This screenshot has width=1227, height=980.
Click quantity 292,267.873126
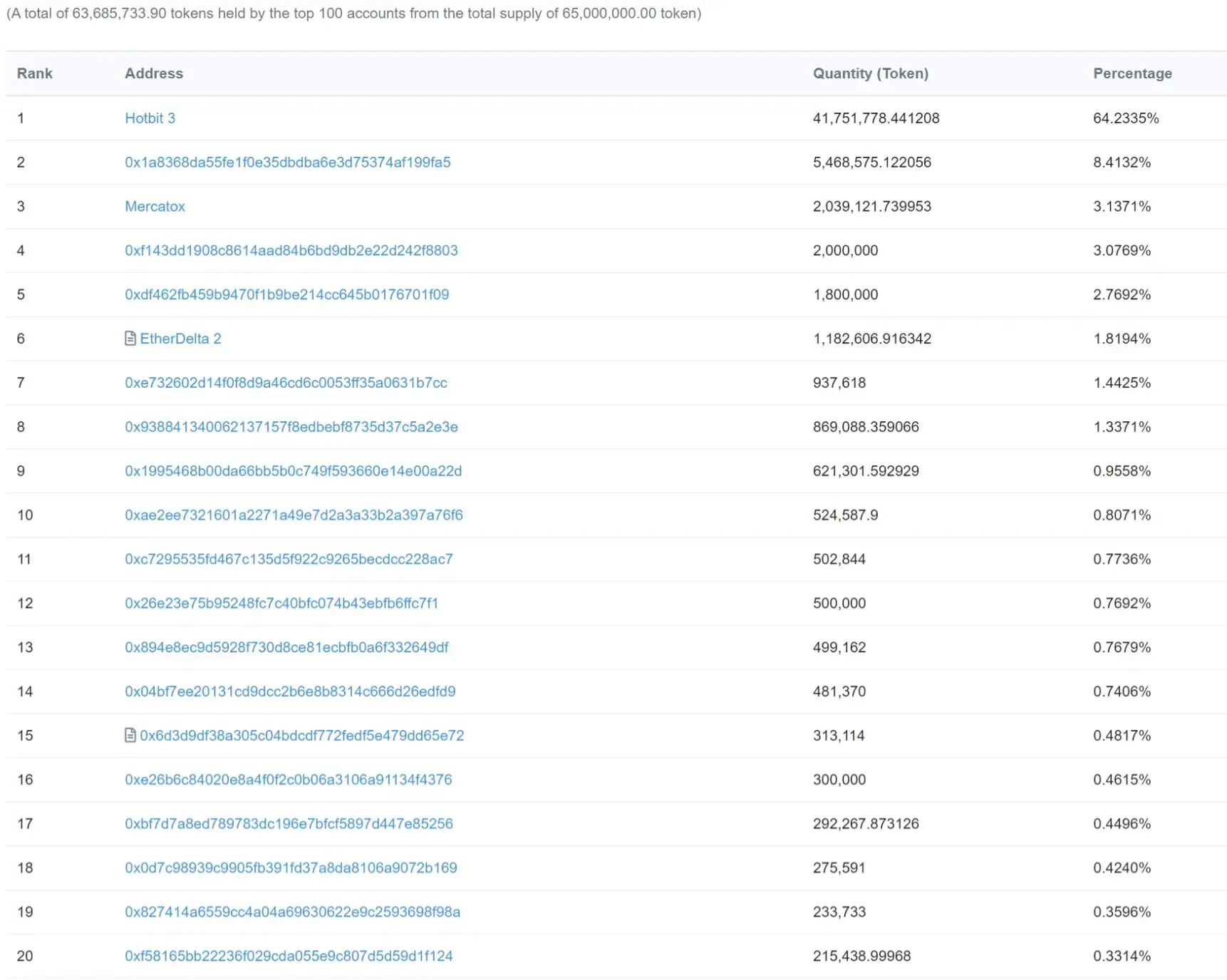[x=866, y=824]
